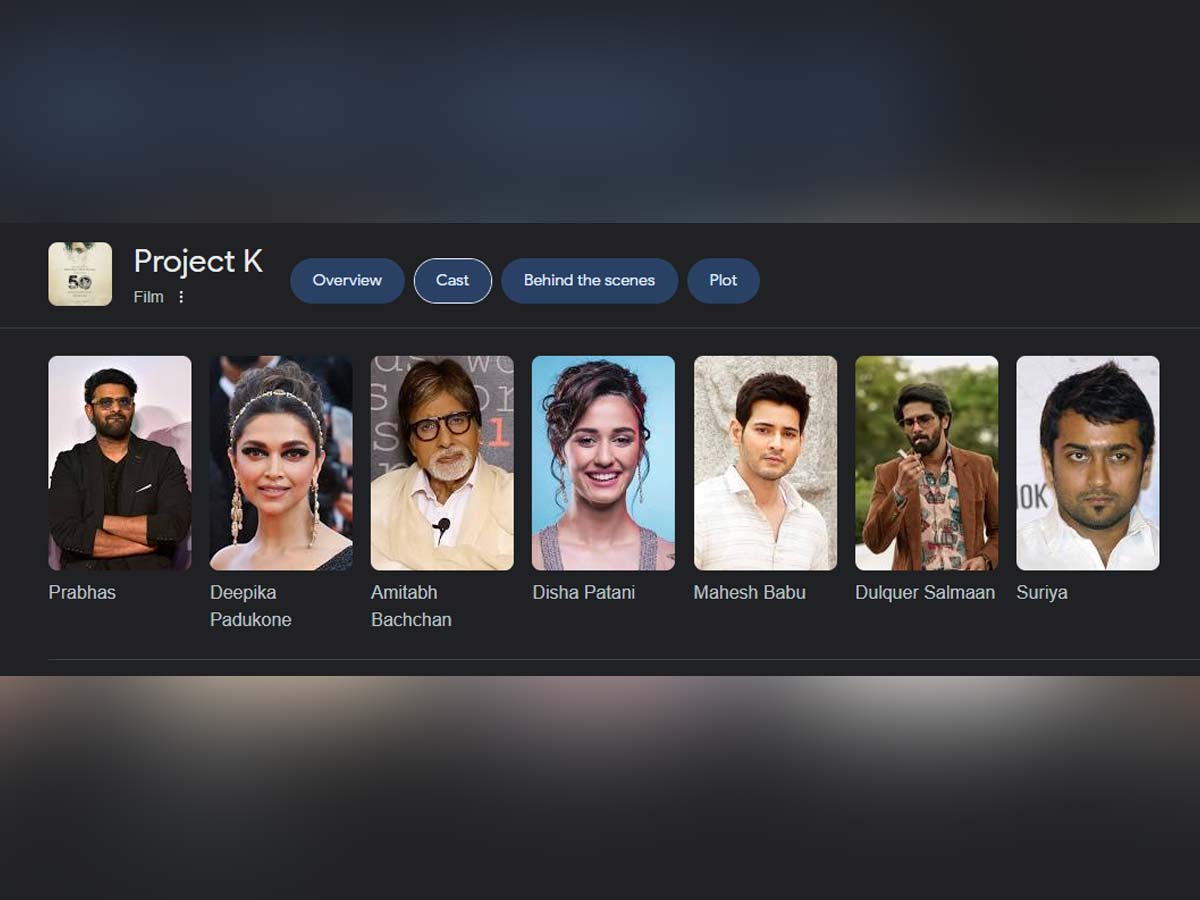Open the photo captioned Mahesh Babu
Screen dimensions: 1200x900
(x=765, y=463)
